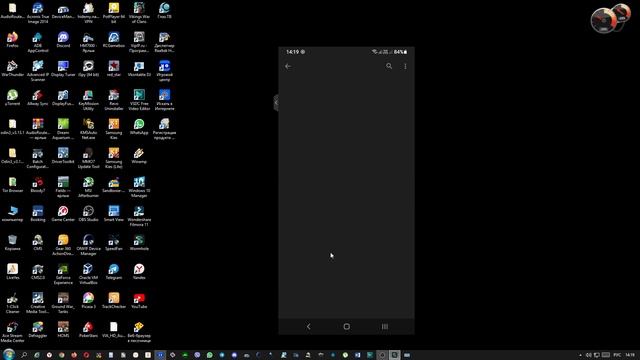Select the YouTube desktop shortcut

(x=139, y=301)
